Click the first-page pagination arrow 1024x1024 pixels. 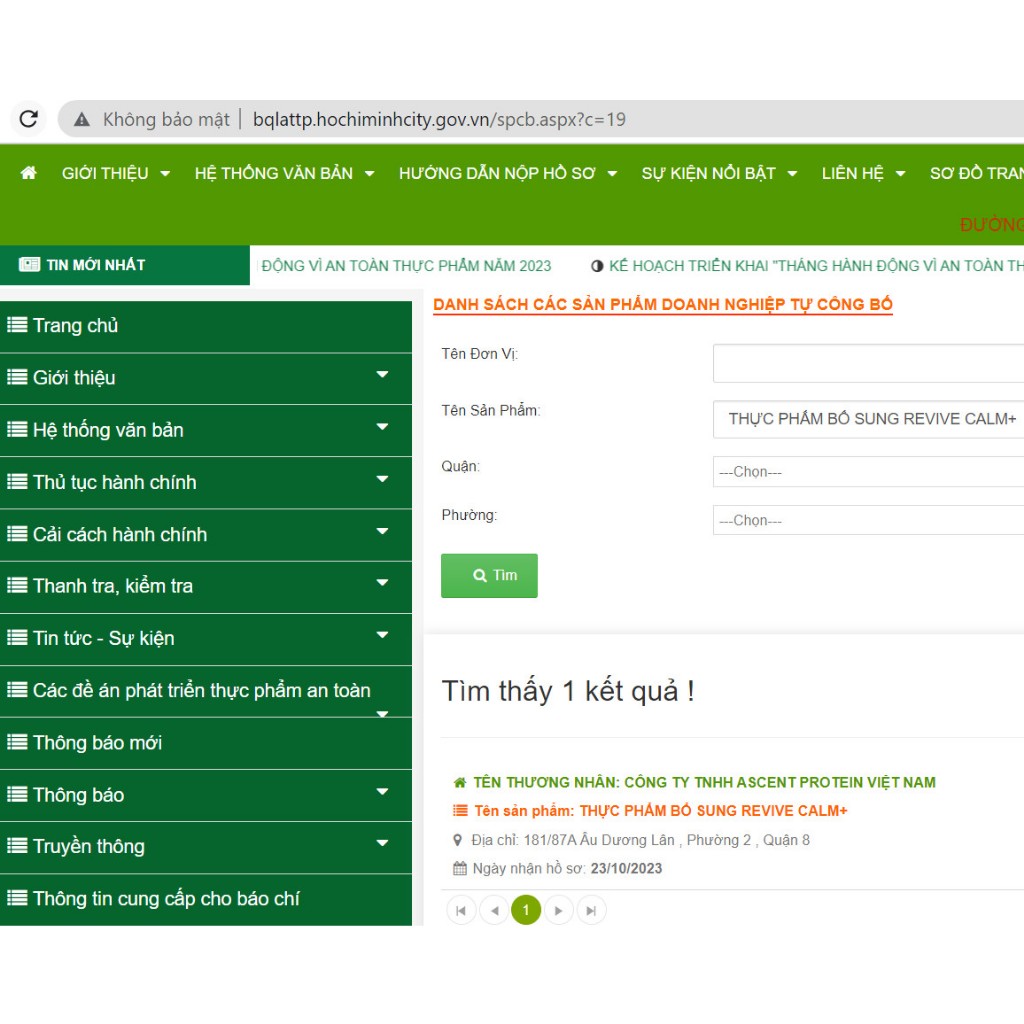click(461, 910)
